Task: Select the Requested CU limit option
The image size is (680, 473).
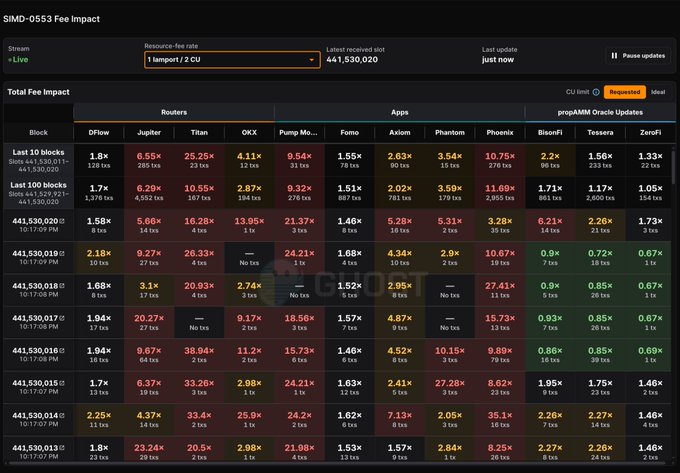Action: point(624,92)
